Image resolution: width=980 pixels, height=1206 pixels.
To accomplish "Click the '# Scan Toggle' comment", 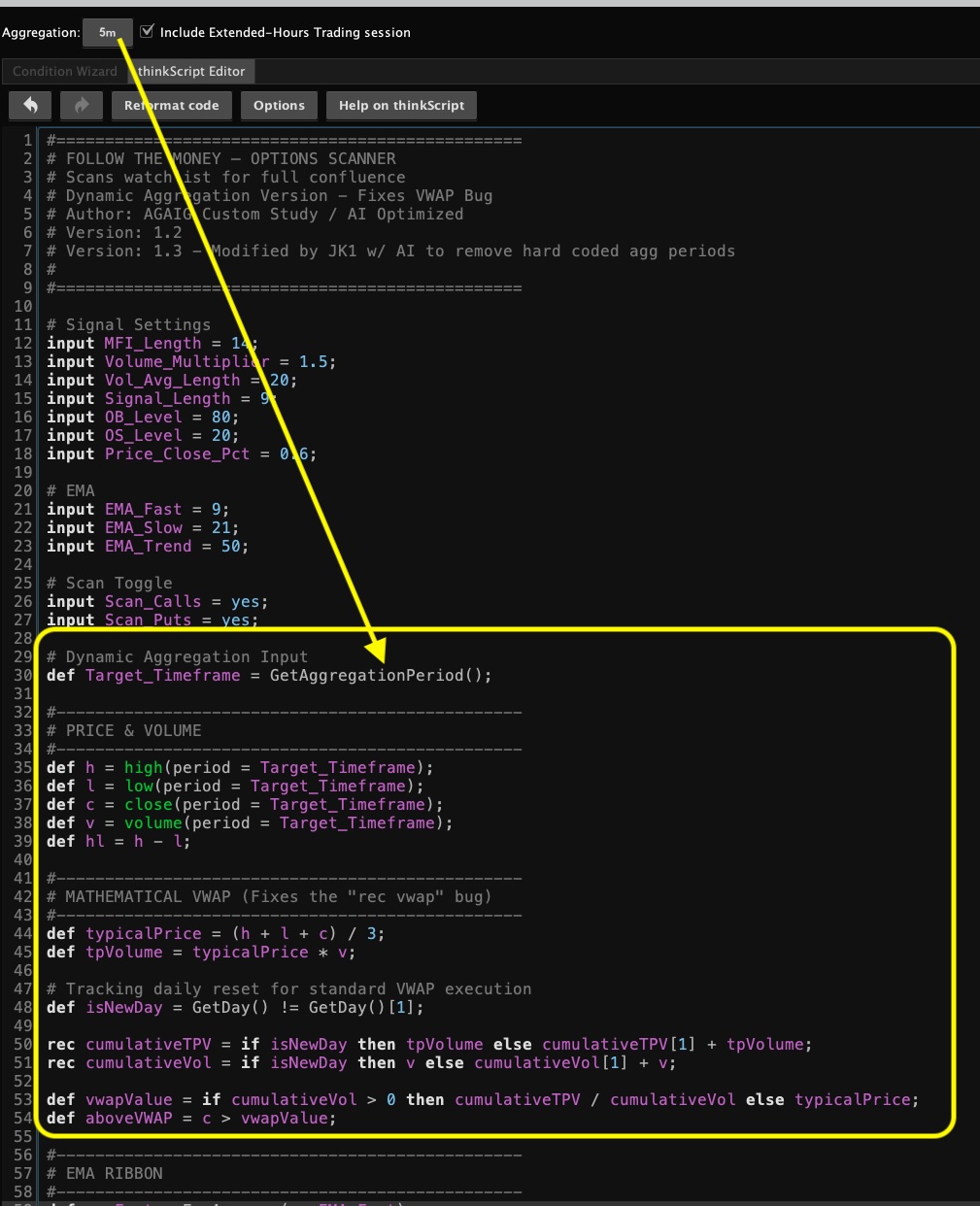I will coord(110,584).
